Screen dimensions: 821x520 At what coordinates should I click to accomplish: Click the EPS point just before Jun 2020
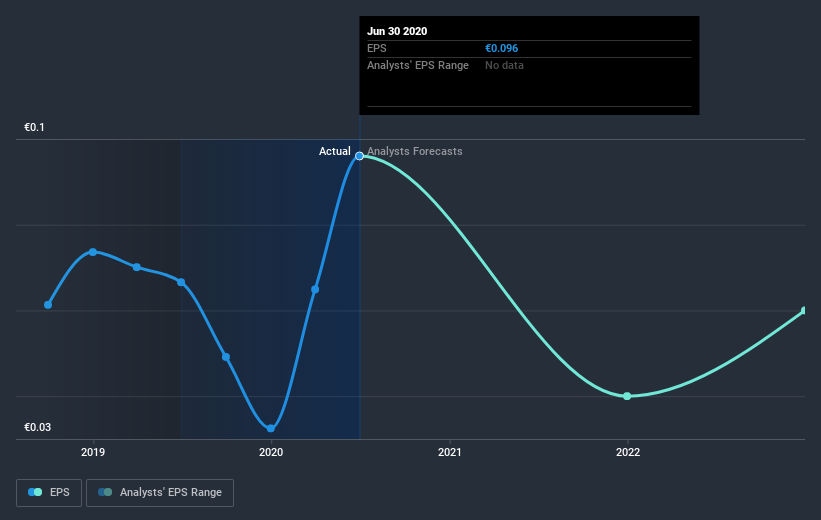click(315, 289)
